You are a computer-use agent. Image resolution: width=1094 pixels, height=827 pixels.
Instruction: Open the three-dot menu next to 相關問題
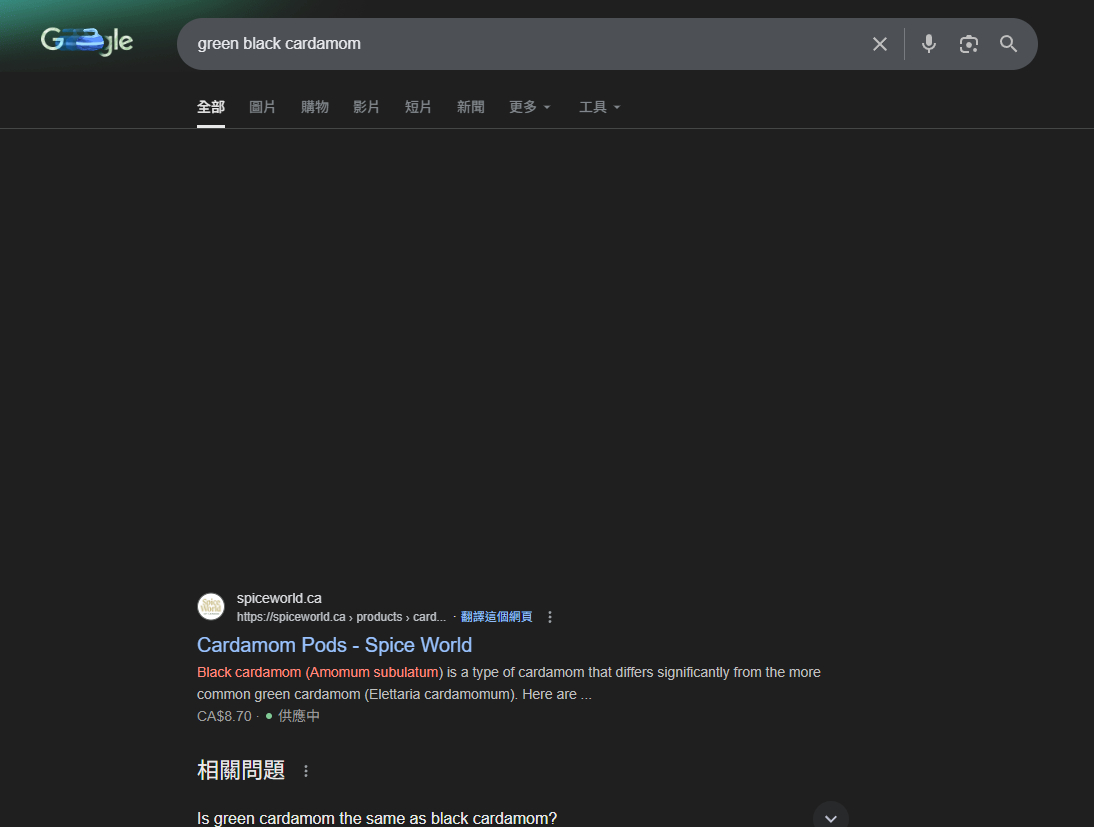coord(306,771)
